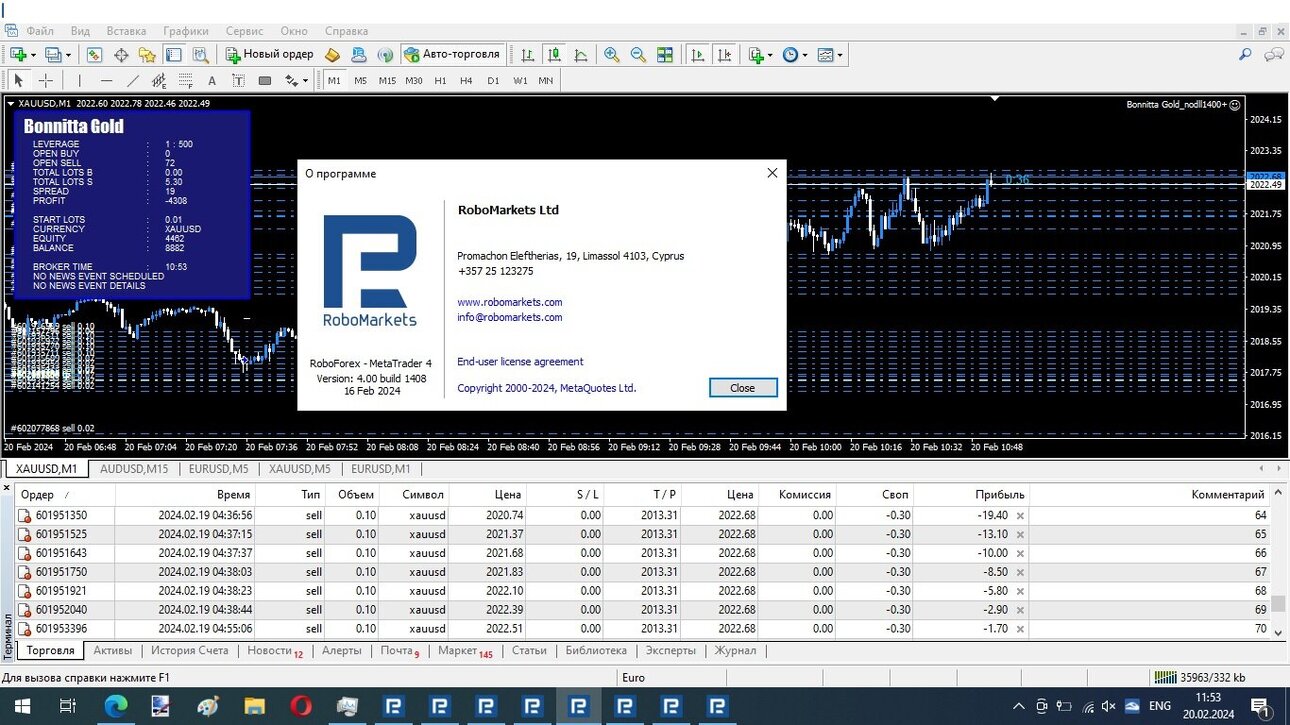
Task: Toggle the Авто-торговля button
Action: click(452, 55)
